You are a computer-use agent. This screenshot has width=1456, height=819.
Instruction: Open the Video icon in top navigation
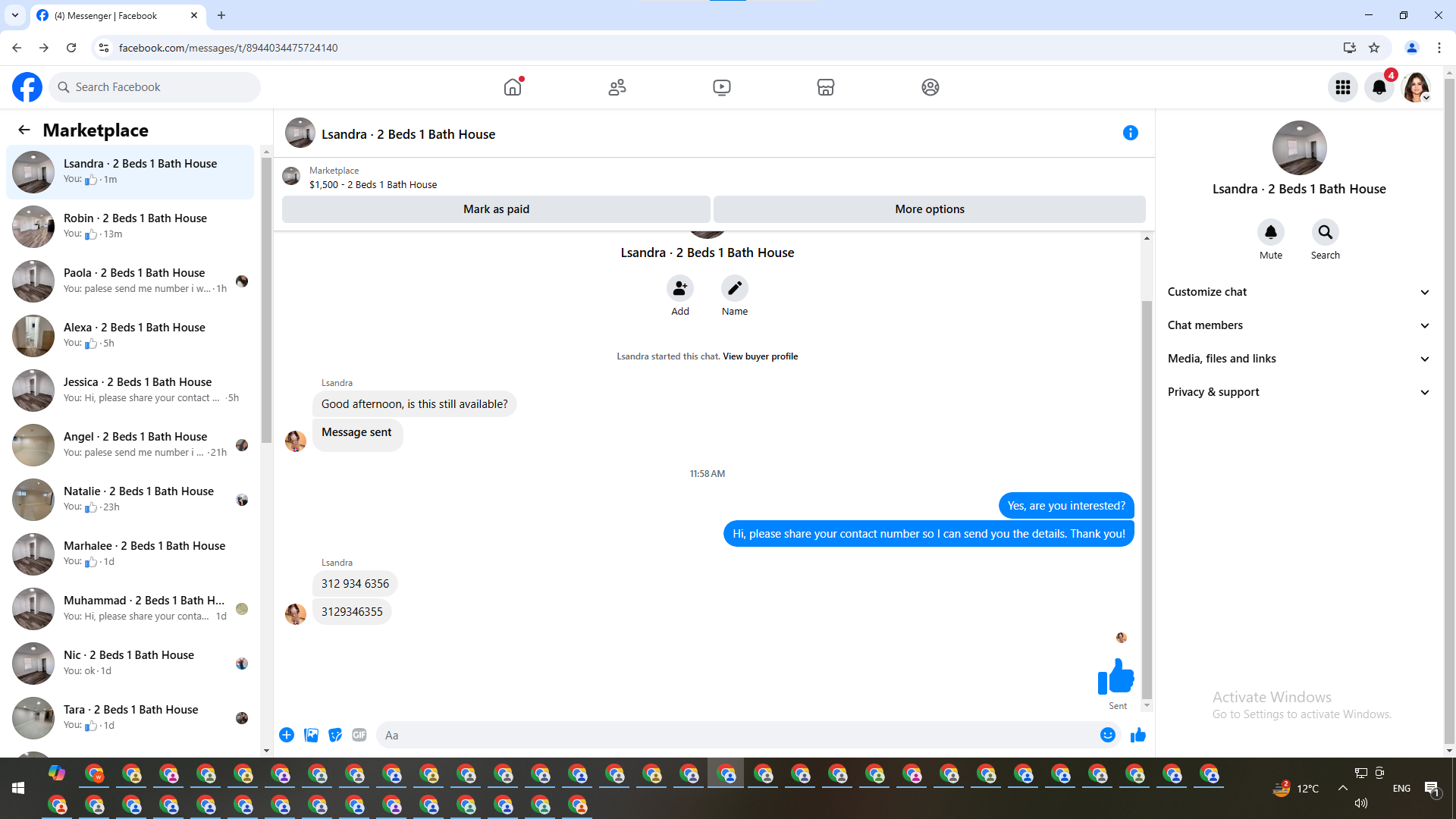pos(722,87)
